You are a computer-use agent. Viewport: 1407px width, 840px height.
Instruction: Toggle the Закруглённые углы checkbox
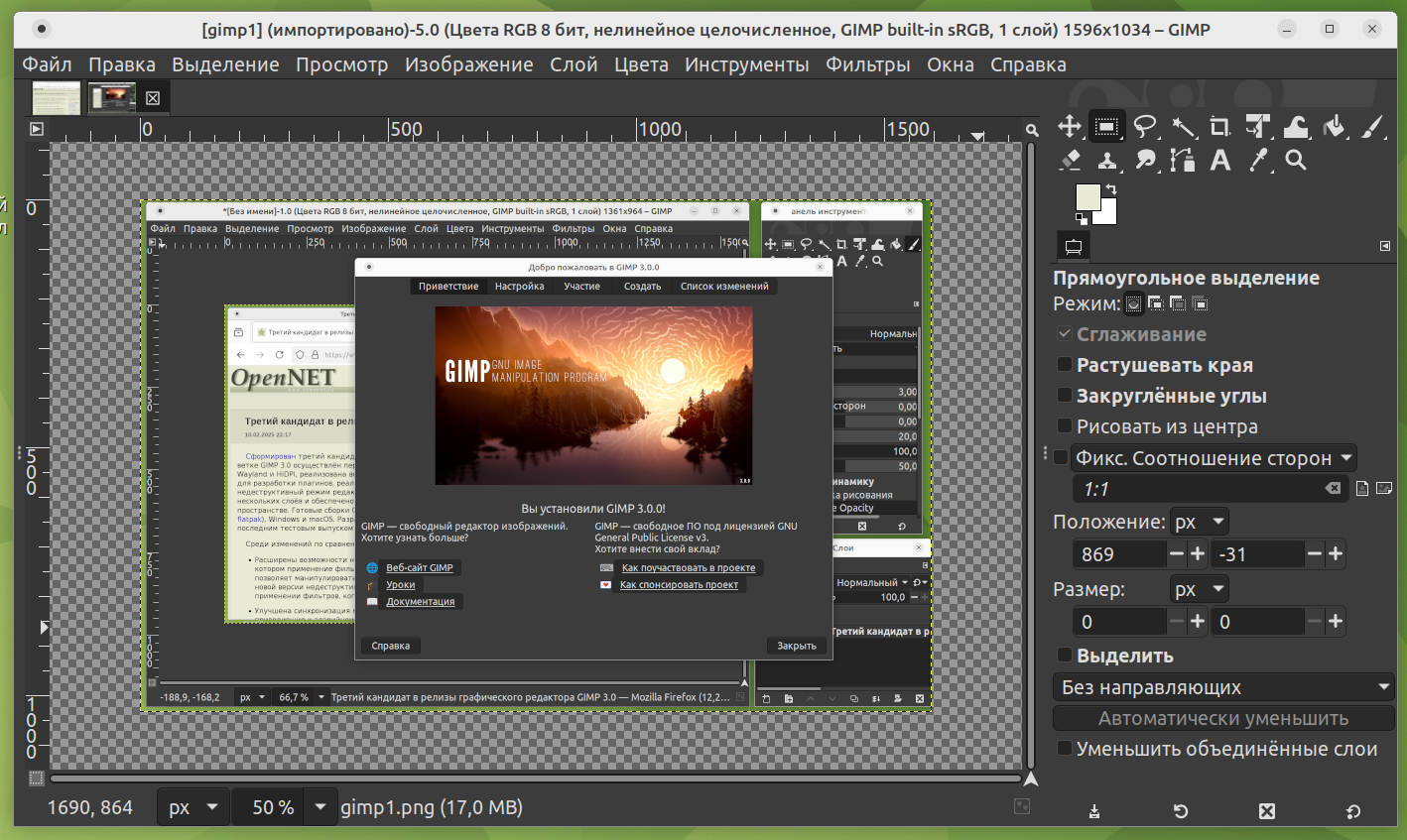(x=1065, y=396)
